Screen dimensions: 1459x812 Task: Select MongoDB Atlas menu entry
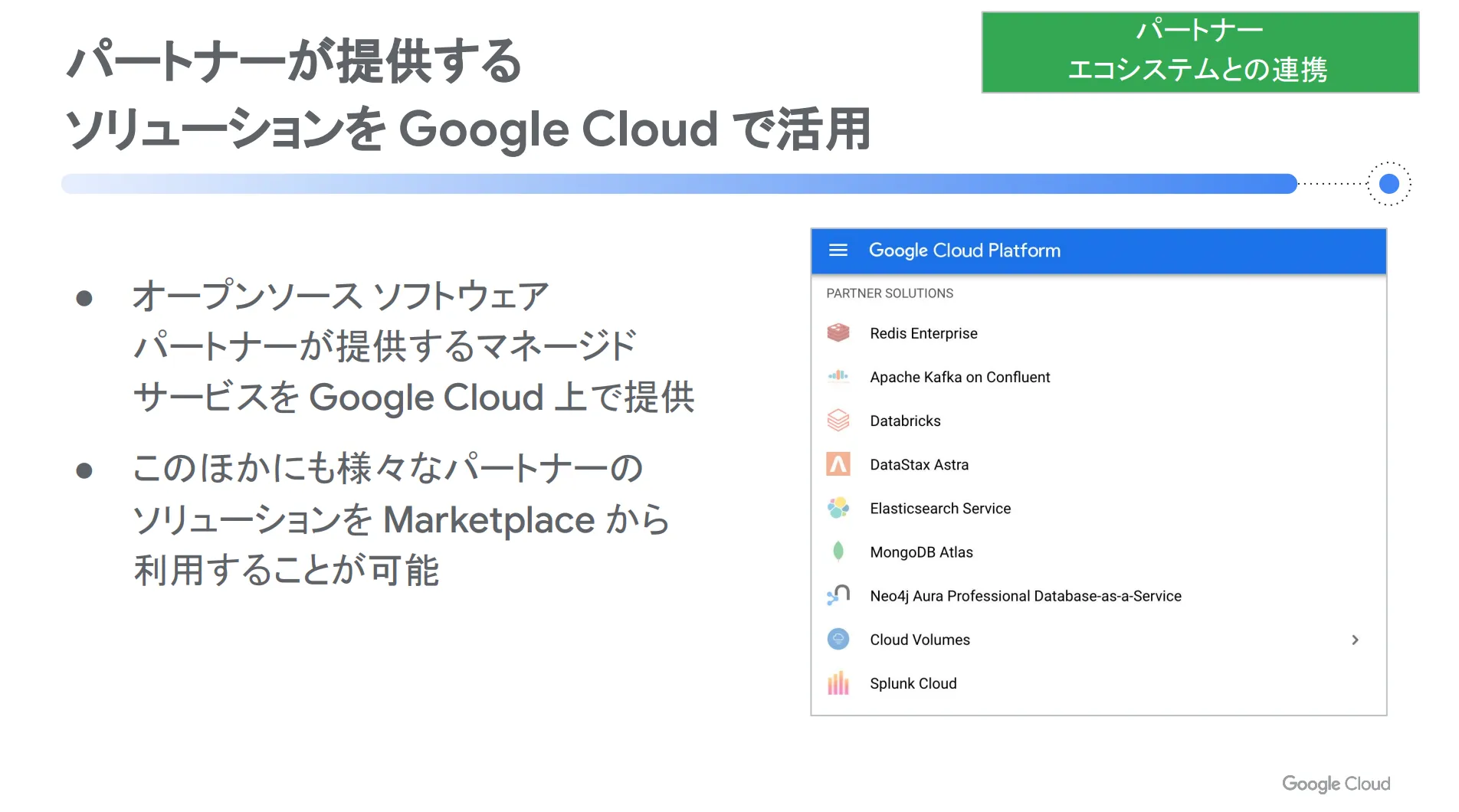pos(1098,552)
